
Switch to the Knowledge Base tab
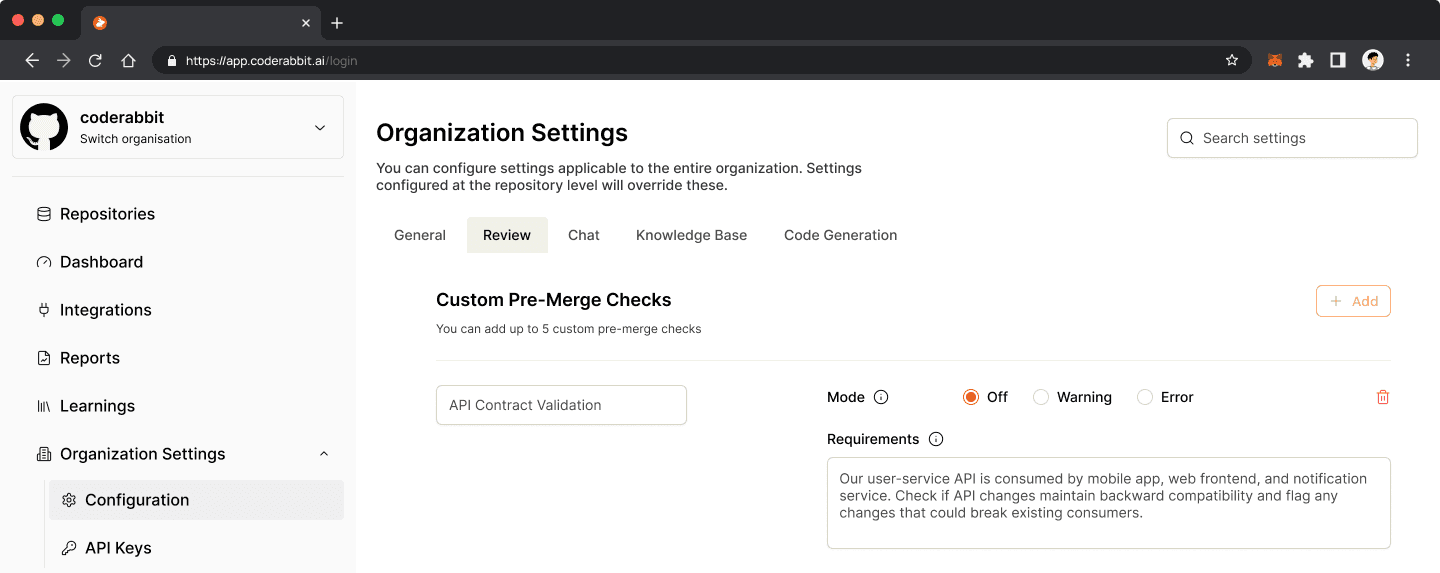691,235
